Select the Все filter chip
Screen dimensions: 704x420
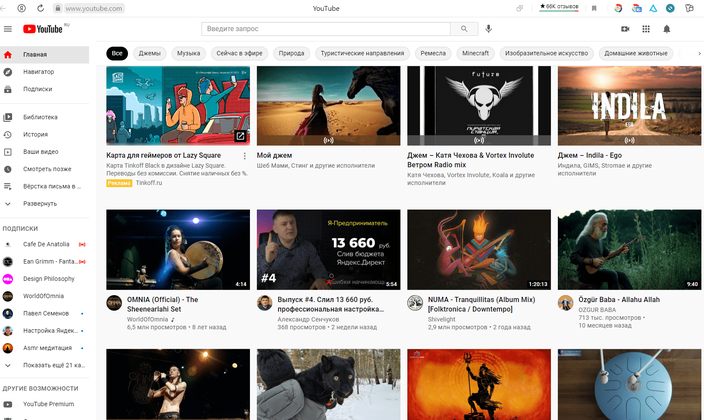click(117, 53)
